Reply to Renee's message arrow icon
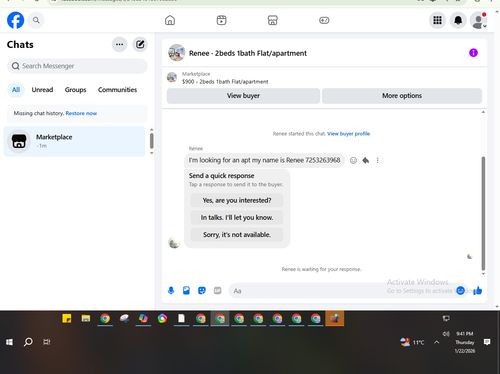 [366, 160]
